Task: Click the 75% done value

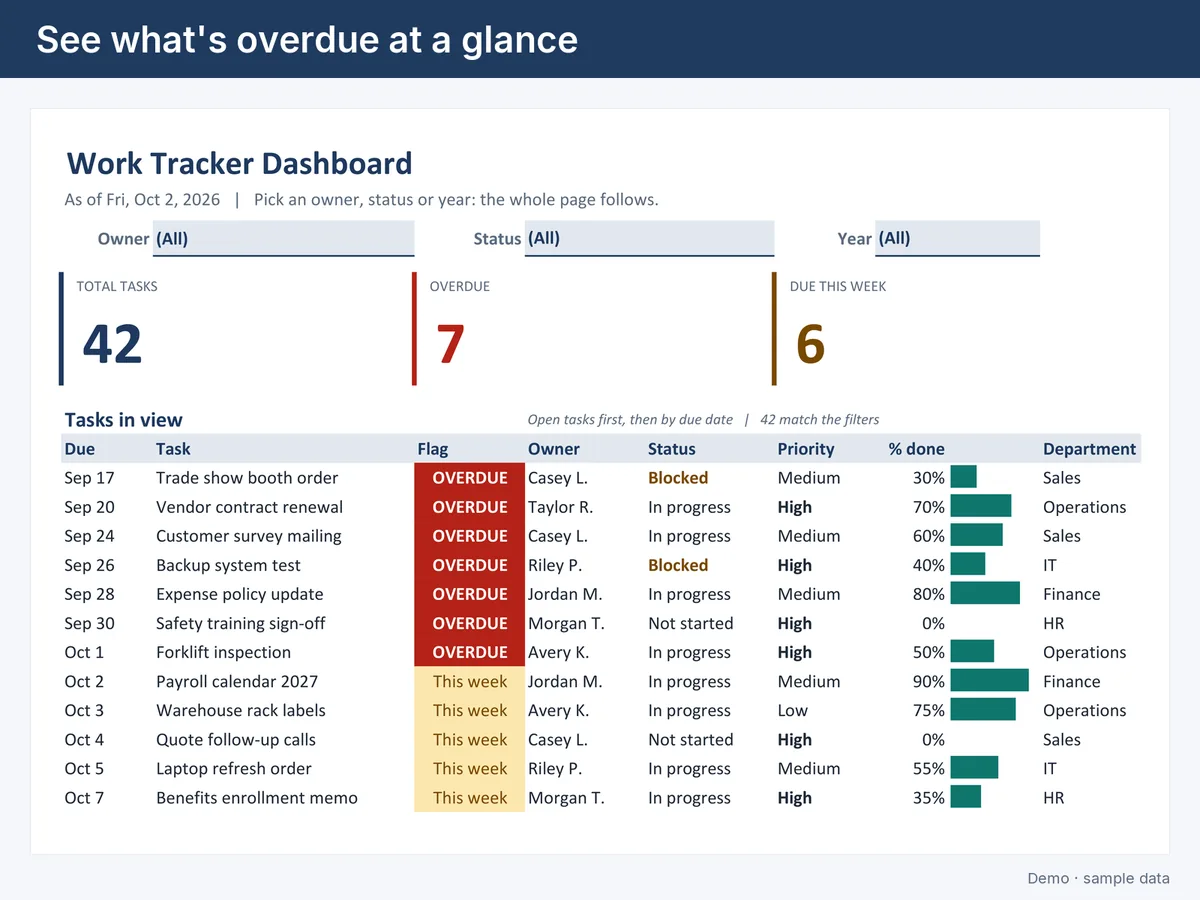Action: [x=929, y=710]
